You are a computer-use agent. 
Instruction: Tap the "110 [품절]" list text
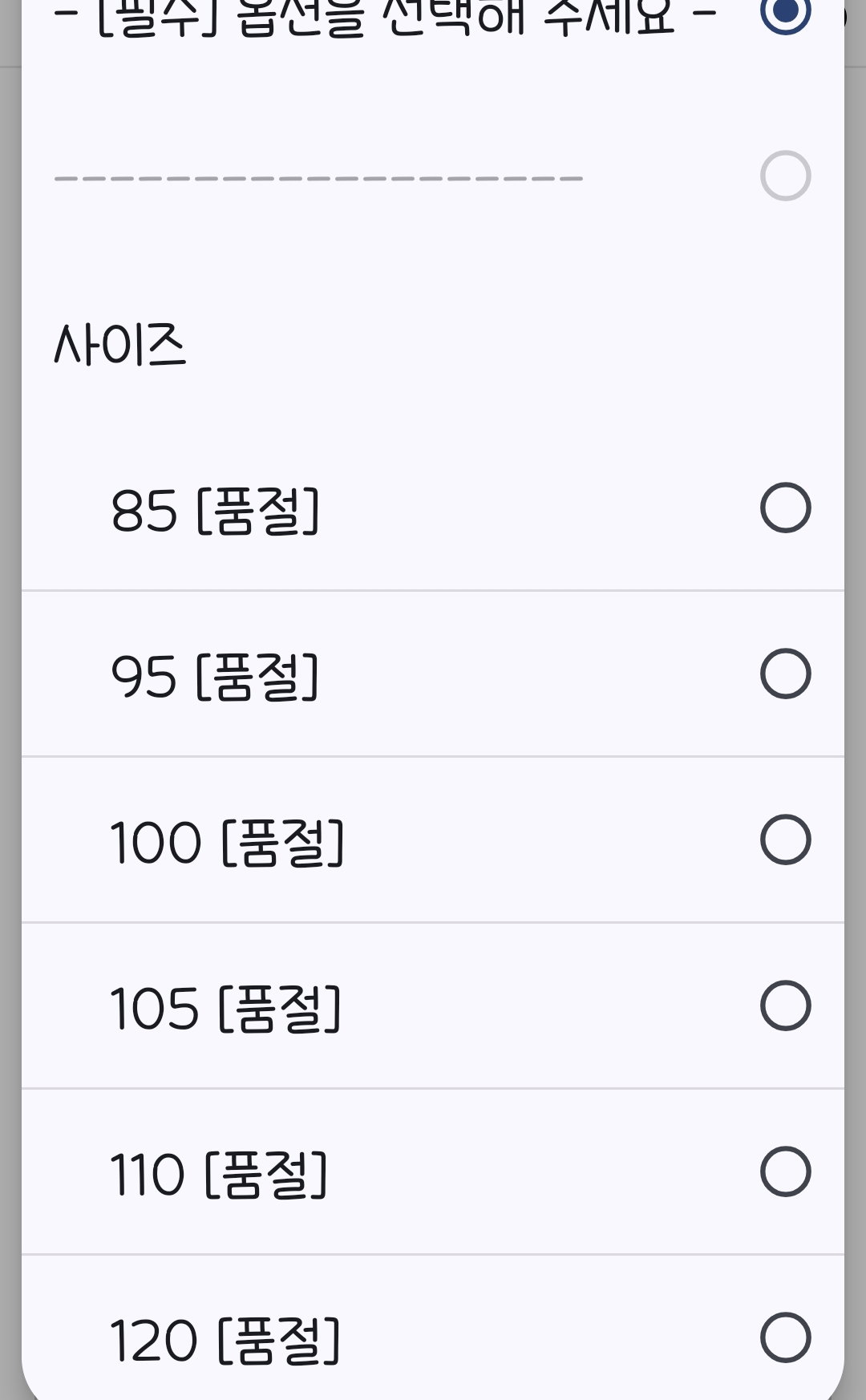tap(219, 1175)
